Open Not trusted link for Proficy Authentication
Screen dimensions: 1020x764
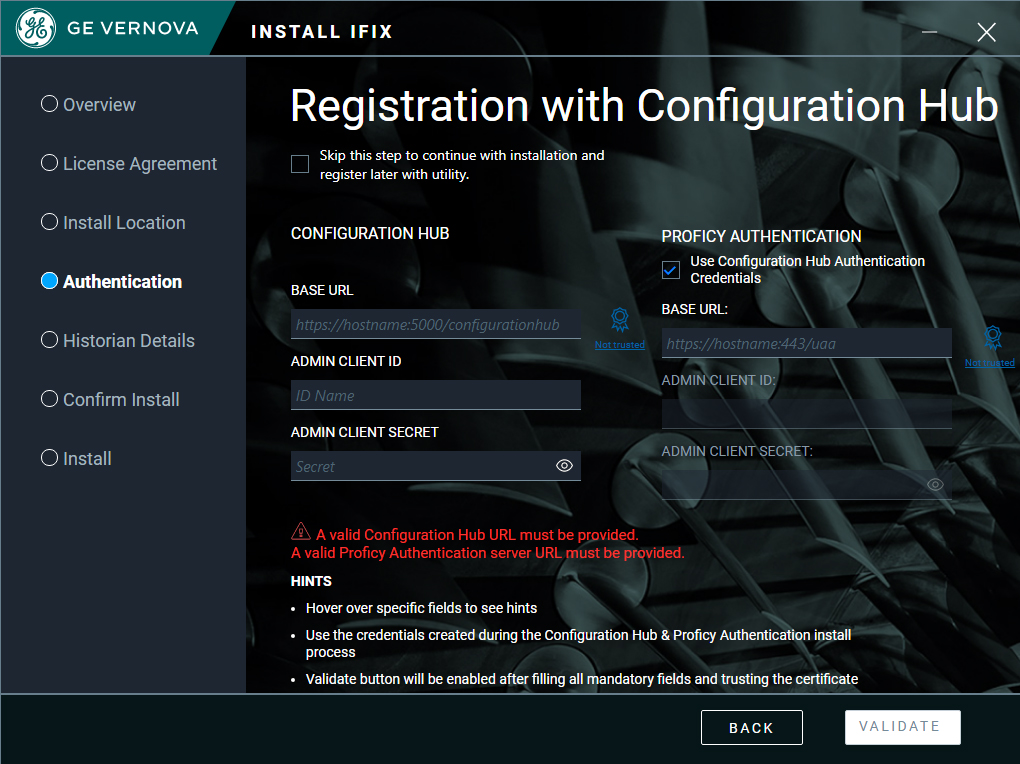tap(989, 363)
